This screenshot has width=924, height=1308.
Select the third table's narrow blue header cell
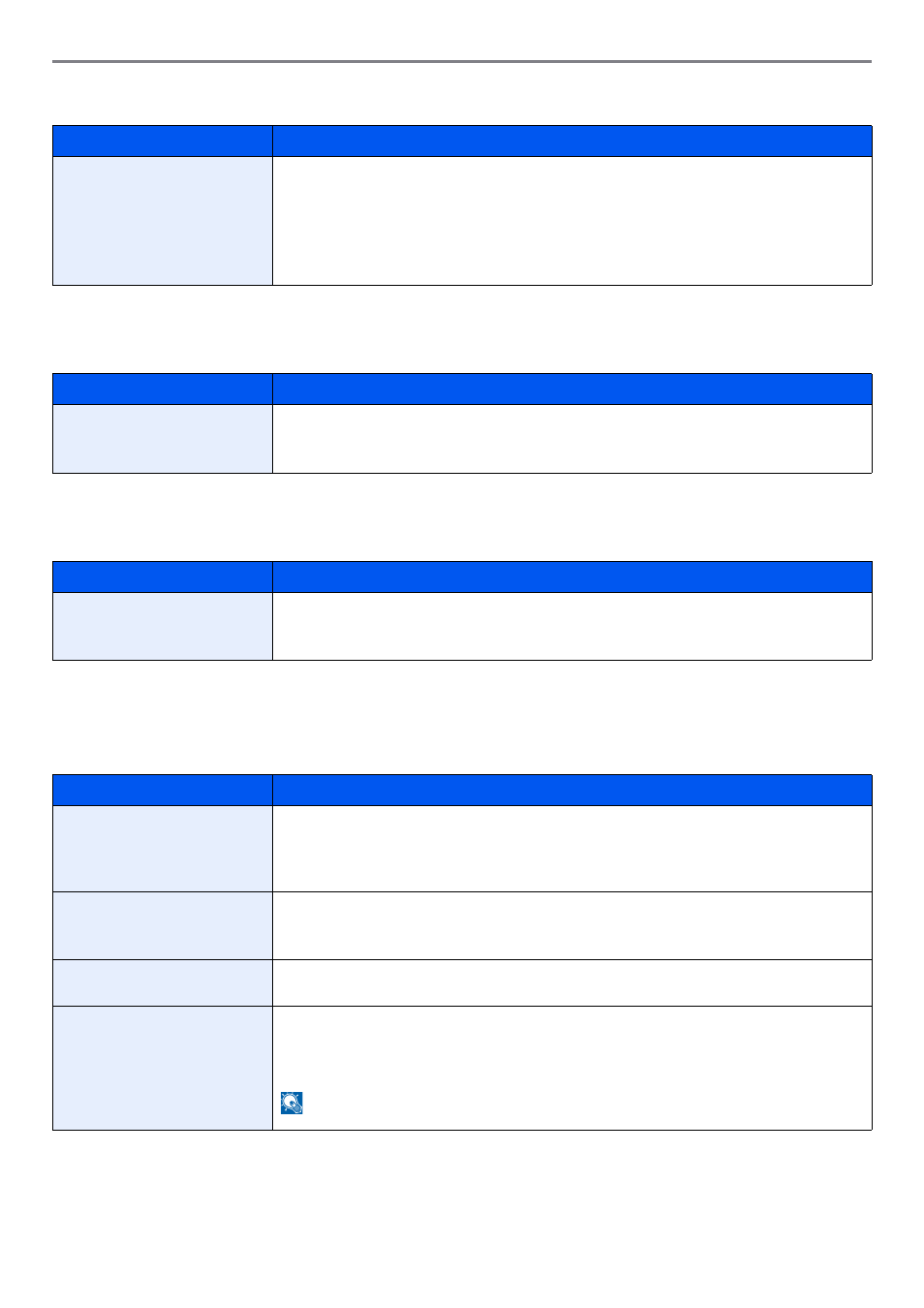tap(163, 577)
